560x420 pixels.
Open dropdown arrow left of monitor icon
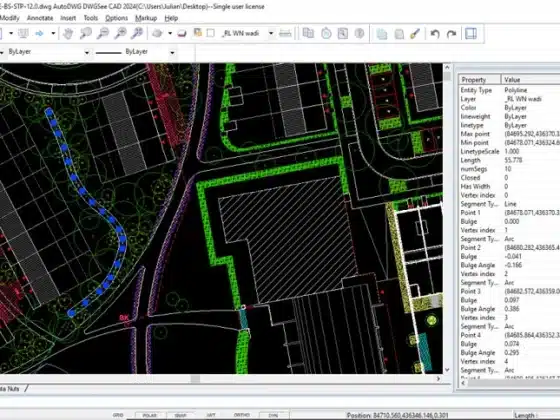pyautogui.click(x=11, y=34)
